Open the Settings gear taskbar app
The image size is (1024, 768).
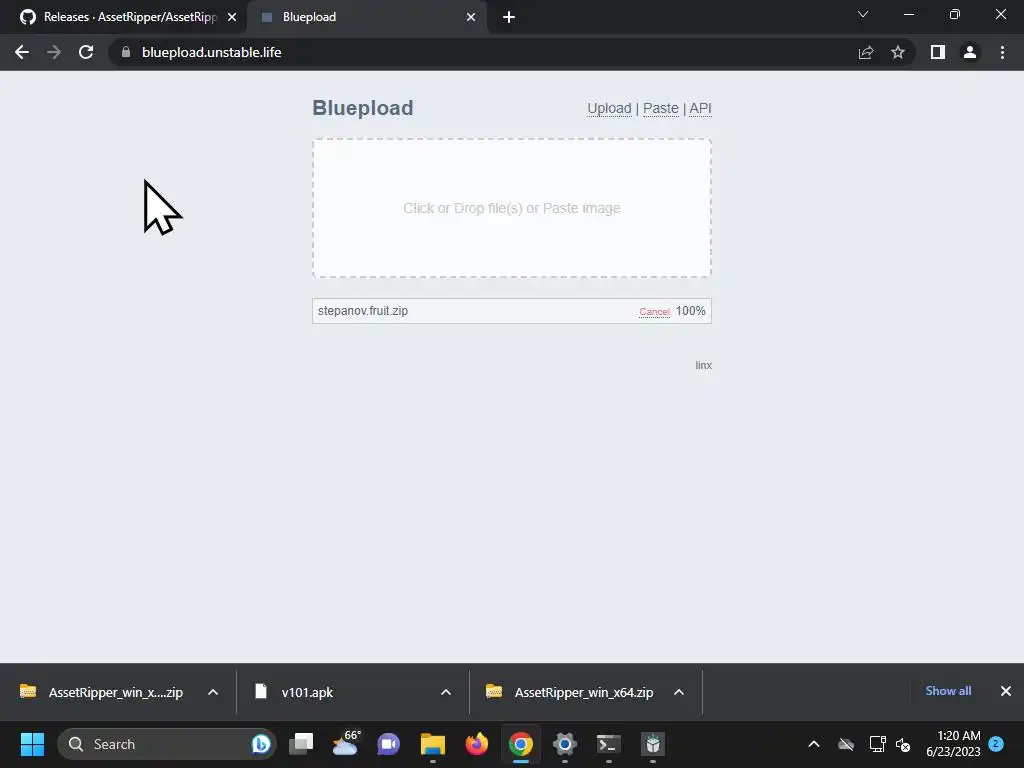(565, 744)
